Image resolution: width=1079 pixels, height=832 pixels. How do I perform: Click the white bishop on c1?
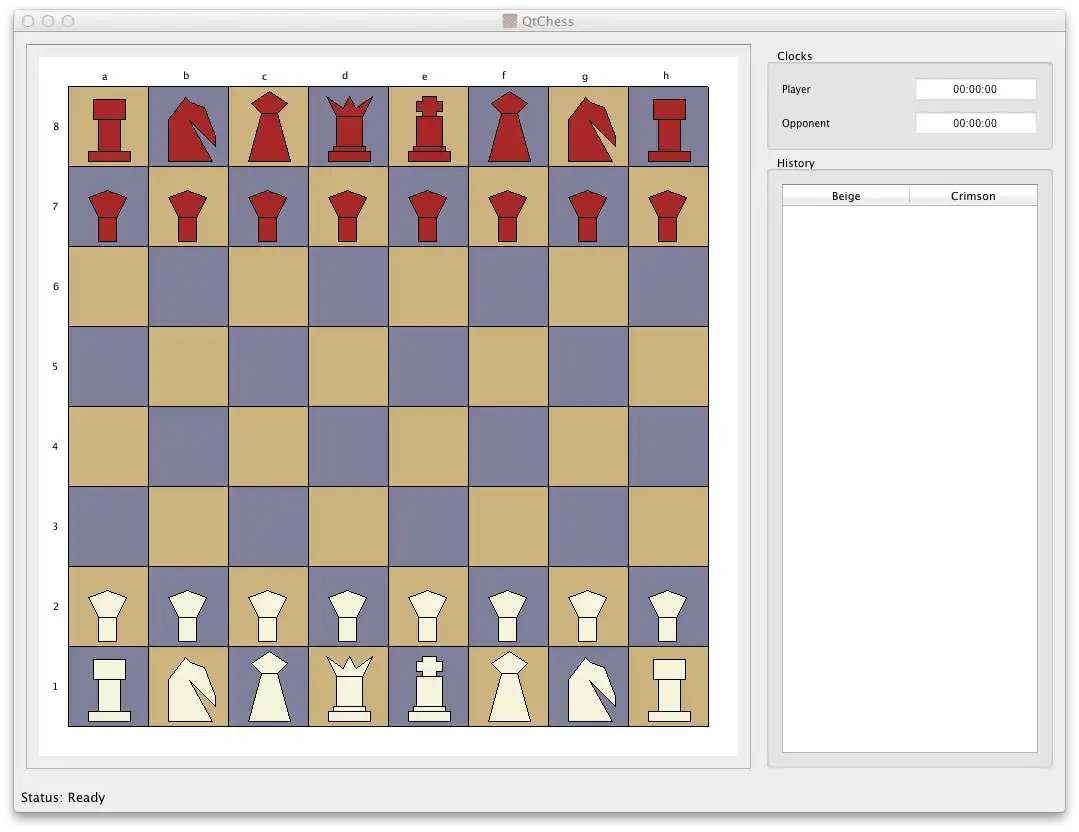(x=268, y=688)
